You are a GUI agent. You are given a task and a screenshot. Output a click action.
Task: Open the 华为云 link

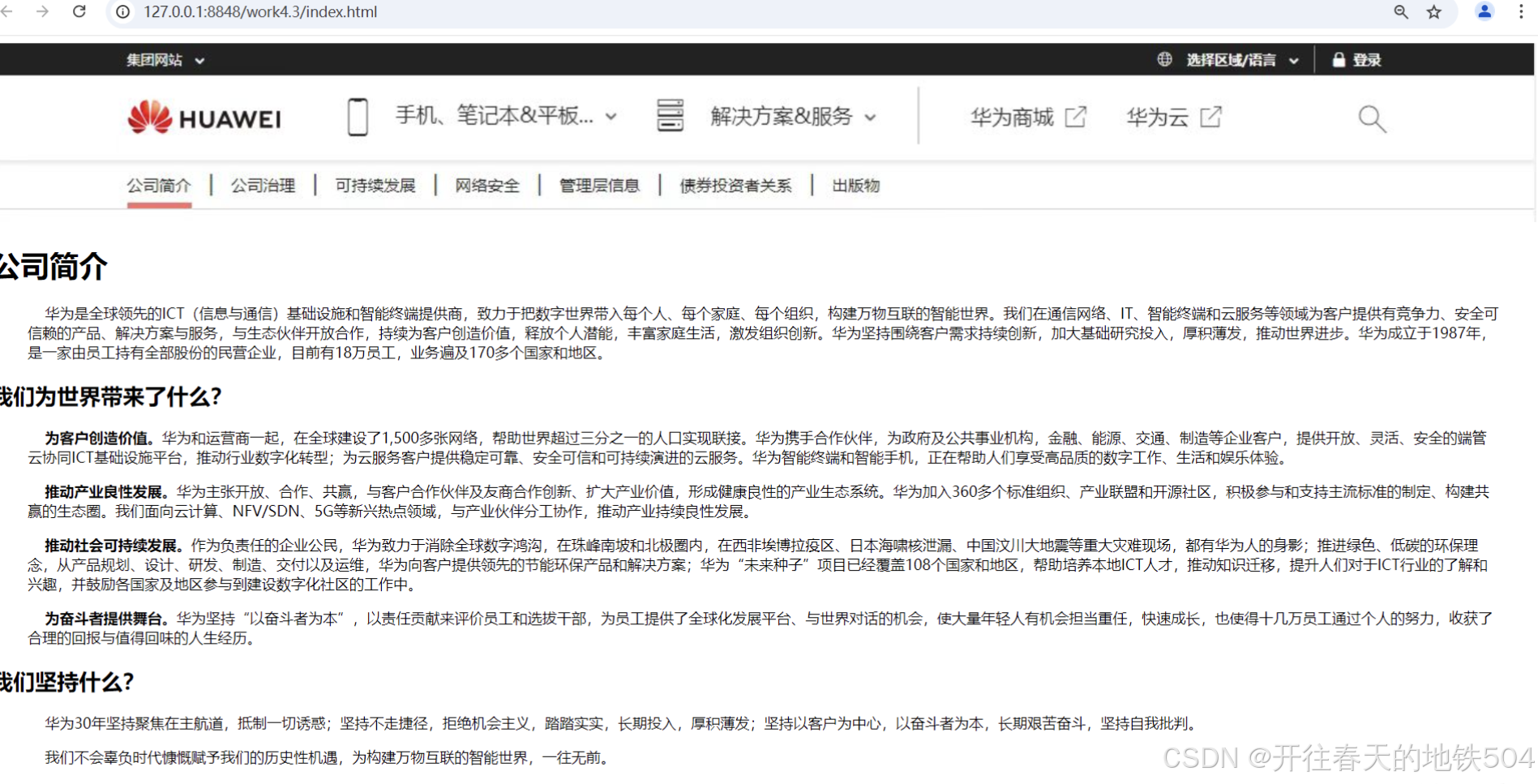click(1158, 118)
